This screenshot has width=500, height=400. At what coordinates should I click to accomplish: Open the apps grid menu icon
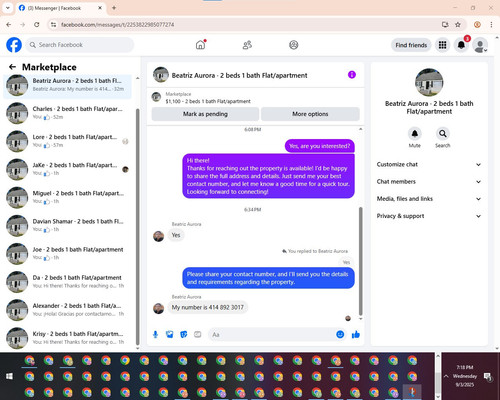tap(442, 45)
